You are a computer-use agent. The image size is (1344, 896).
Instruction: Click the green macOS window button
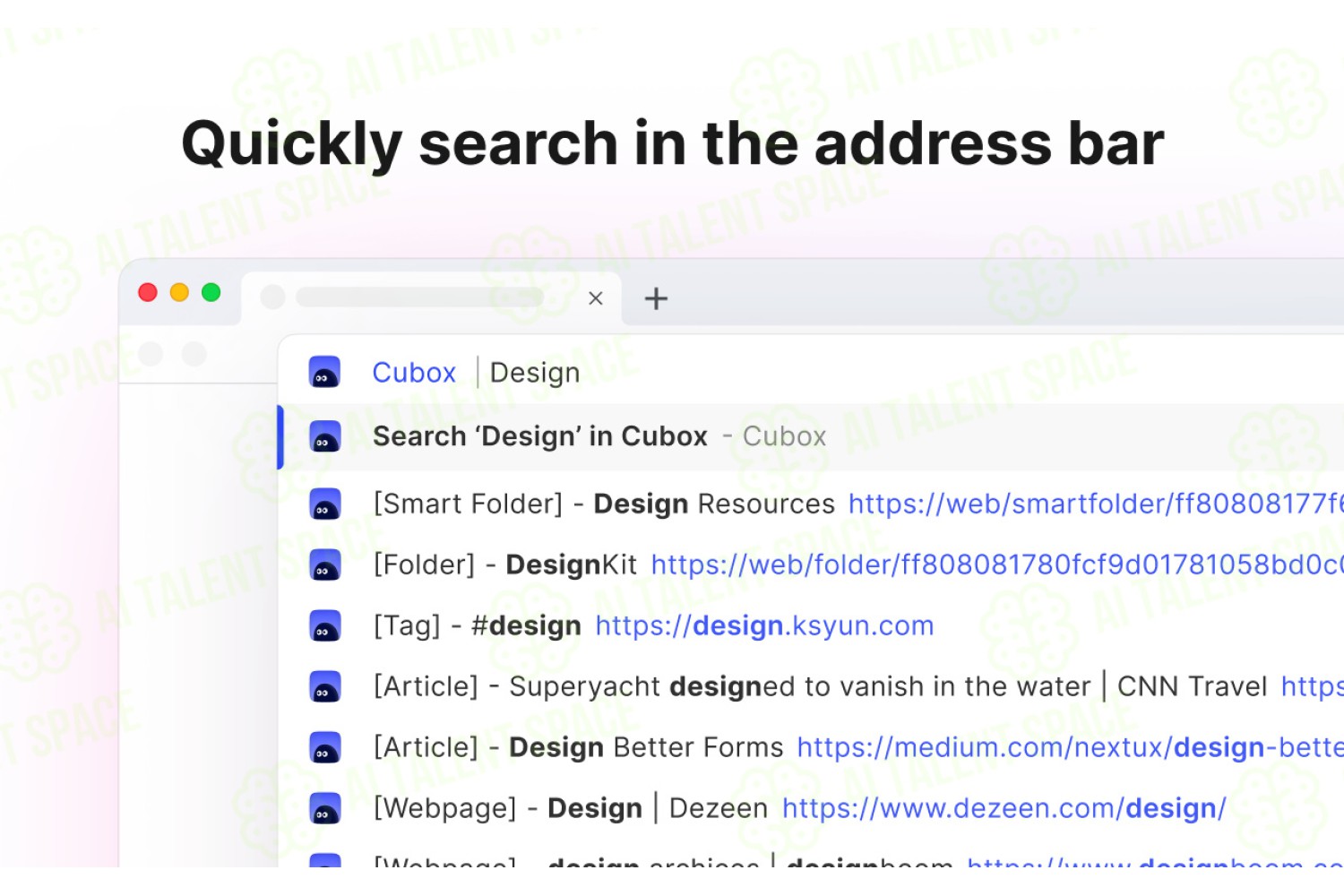pos(211,292)
